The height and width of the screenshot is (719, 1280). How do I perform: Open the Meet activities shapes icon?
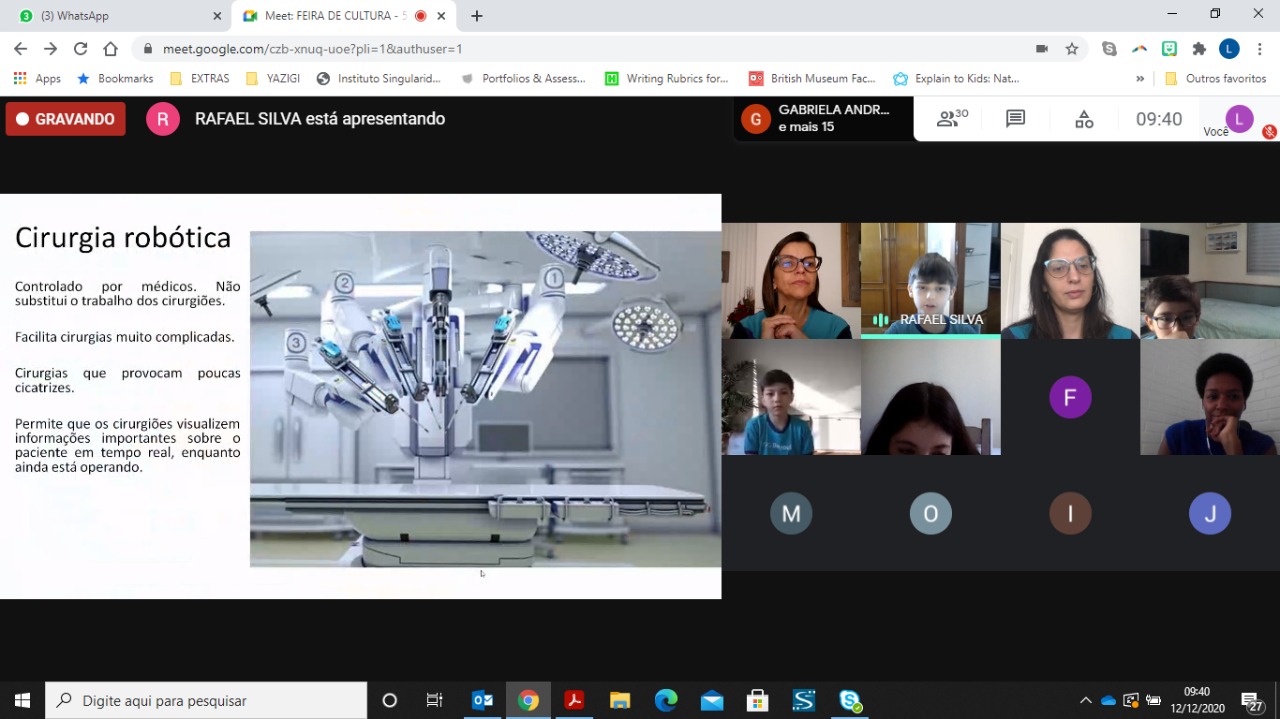tap(1084, 119)
